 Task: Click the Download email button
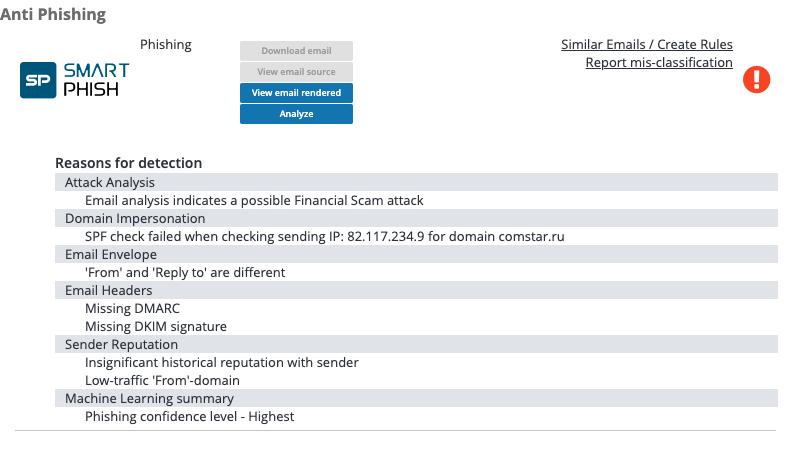(296, 51)
